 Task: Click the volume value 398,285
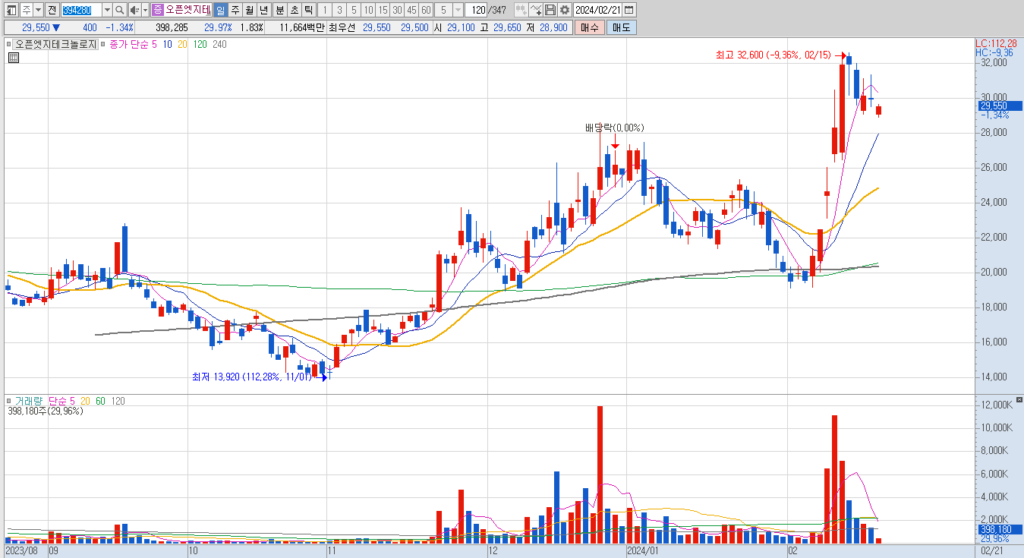click(x=172, y=27)
